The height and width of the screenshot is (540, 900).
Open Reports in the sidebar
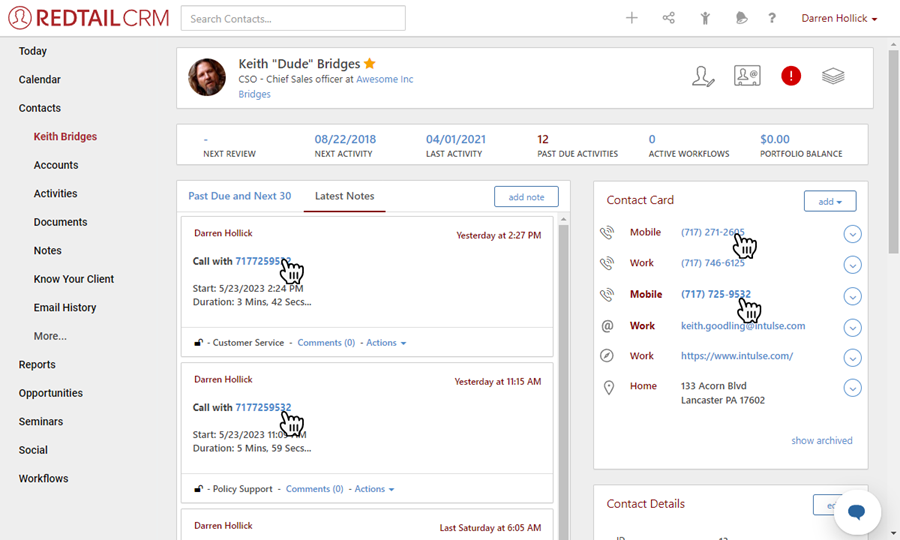point(37,364)
